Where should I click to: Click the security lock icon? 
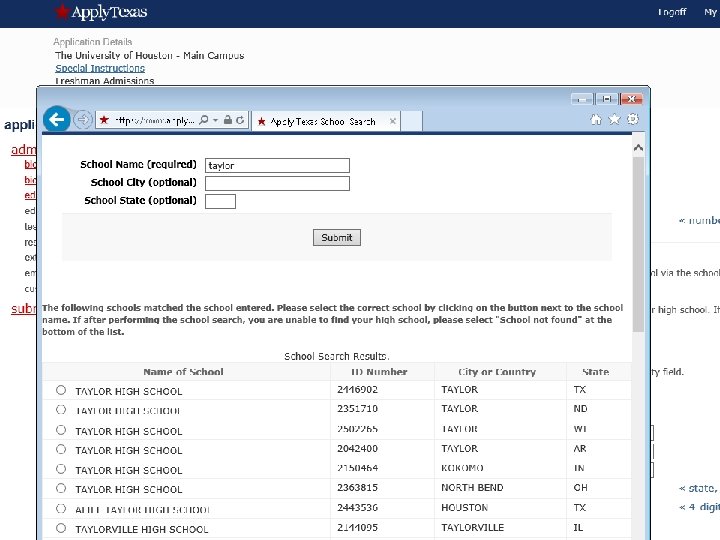click(227, 120)
